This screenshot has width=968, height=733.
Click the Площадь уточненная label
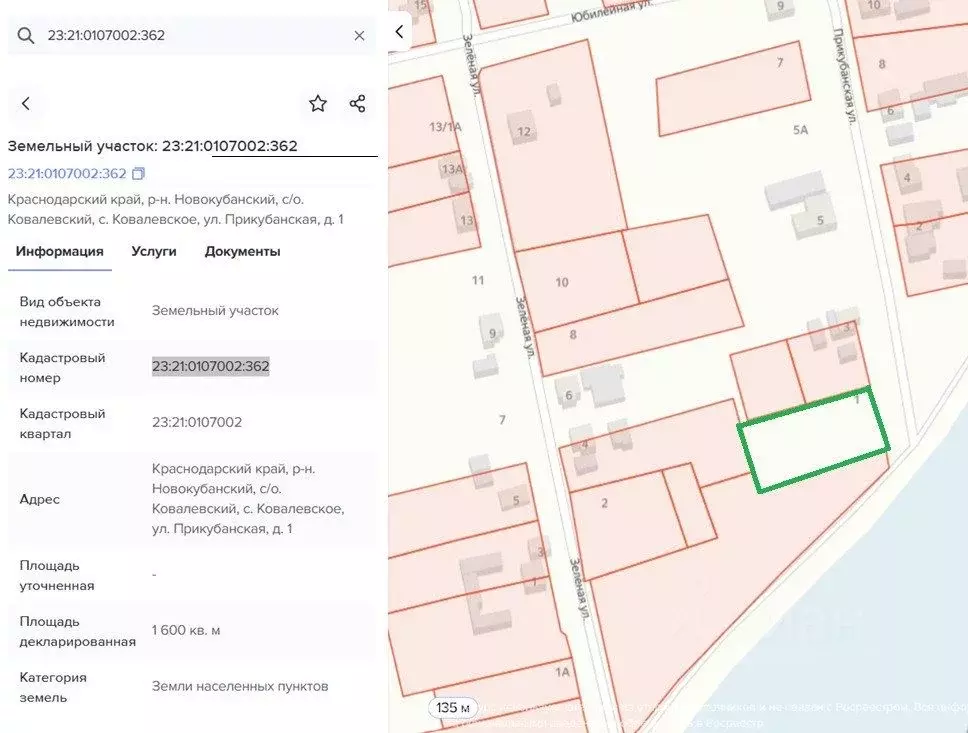click(57, 576)
